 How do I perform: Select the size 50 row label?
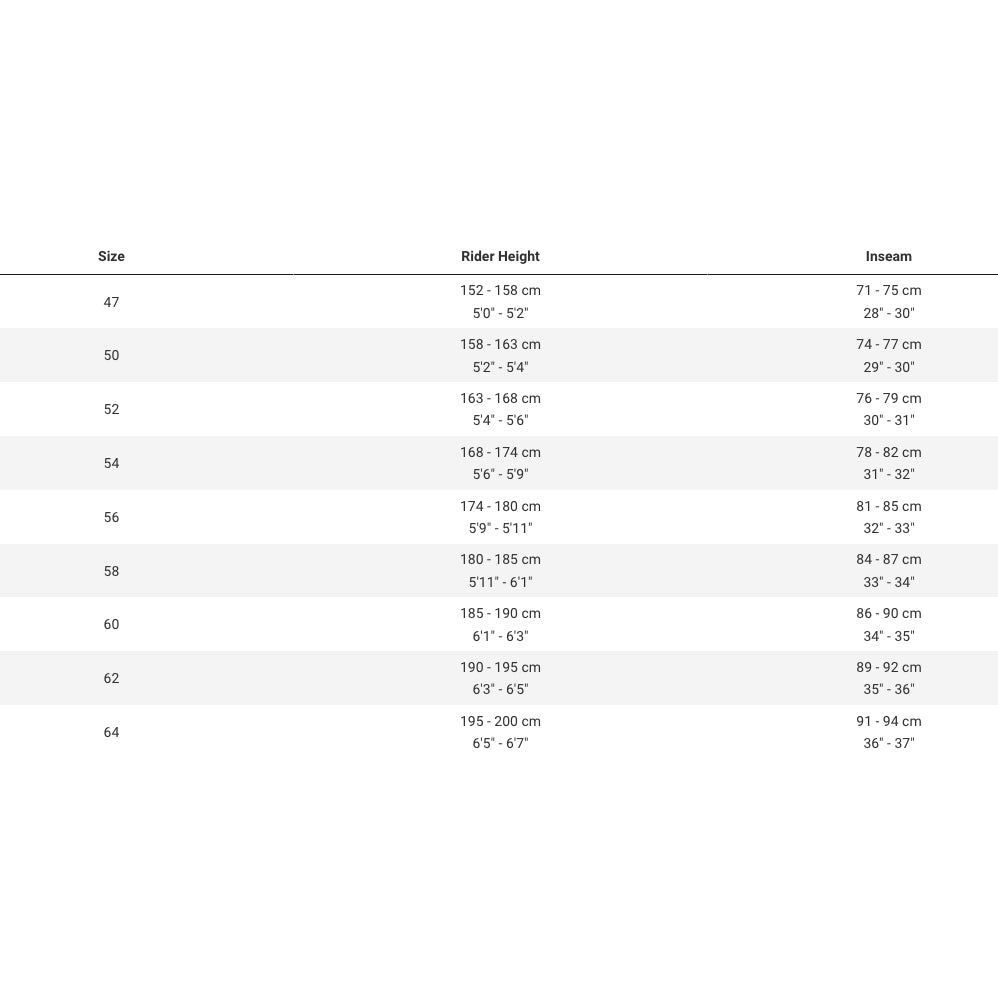coord(111,355)
